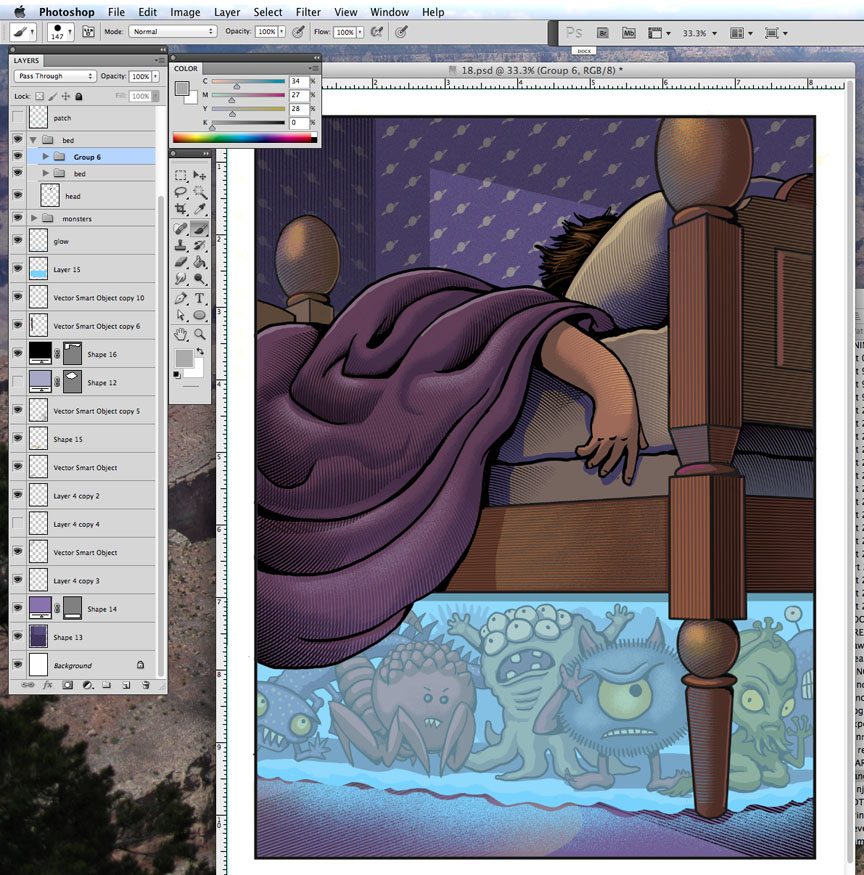Create new fill or adjustment layer

(x=87, y=685)
